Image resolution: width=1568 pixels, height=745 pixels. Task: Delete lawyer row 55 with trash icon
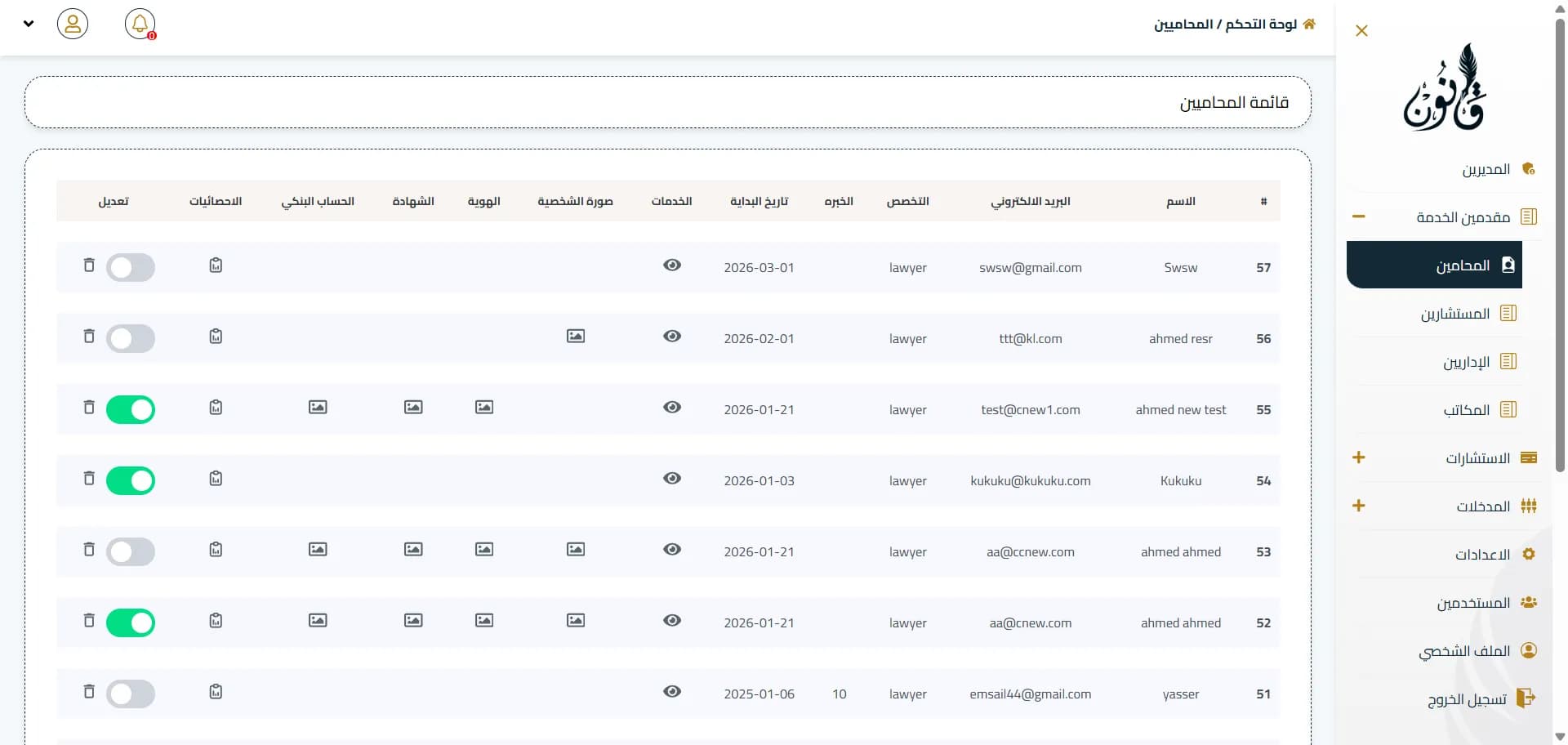89,408
